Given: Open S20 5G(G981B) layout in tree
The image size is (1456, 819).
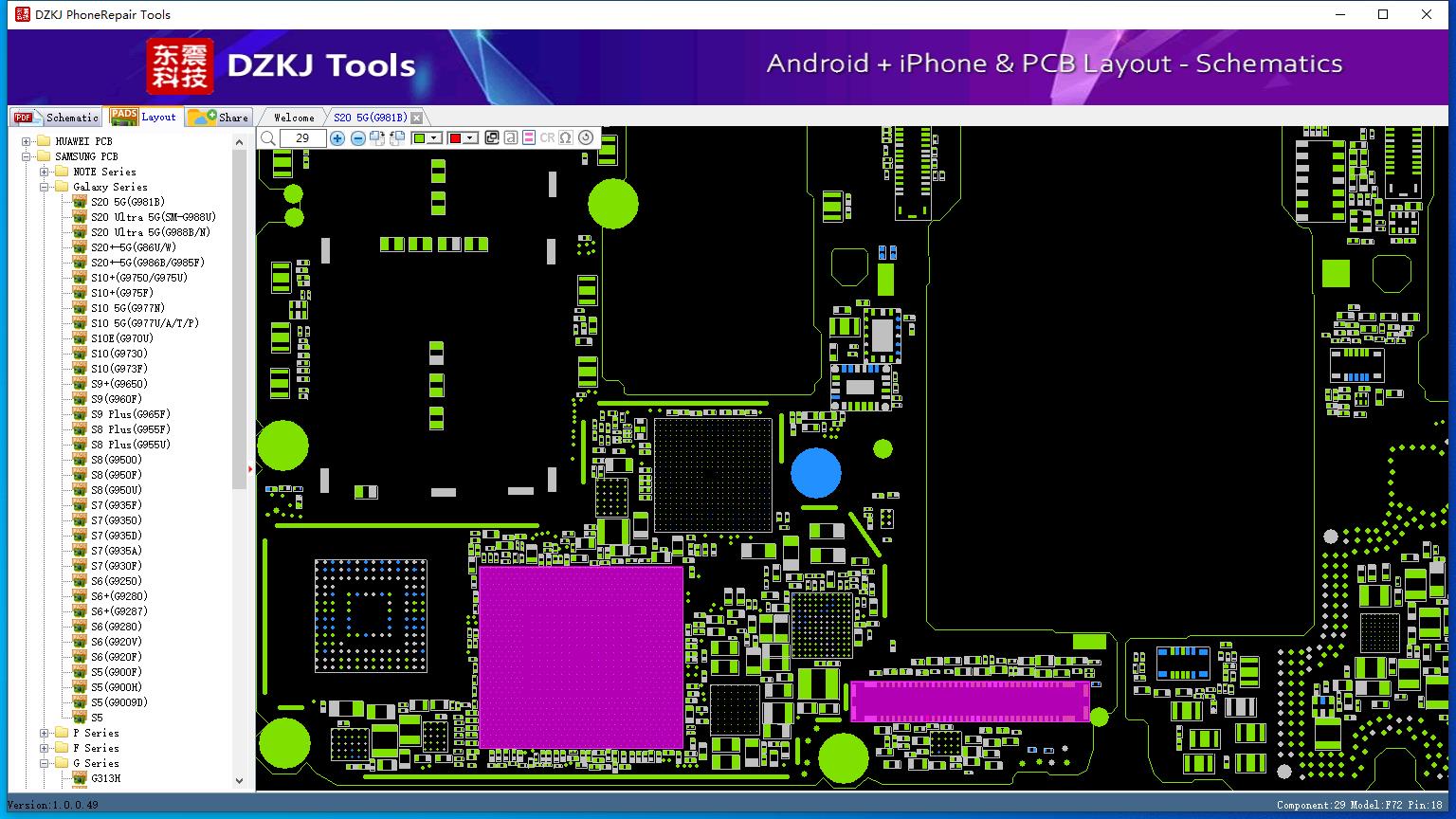Looking at the screenshot, I should pyautogui.click(x=128, y=202).
